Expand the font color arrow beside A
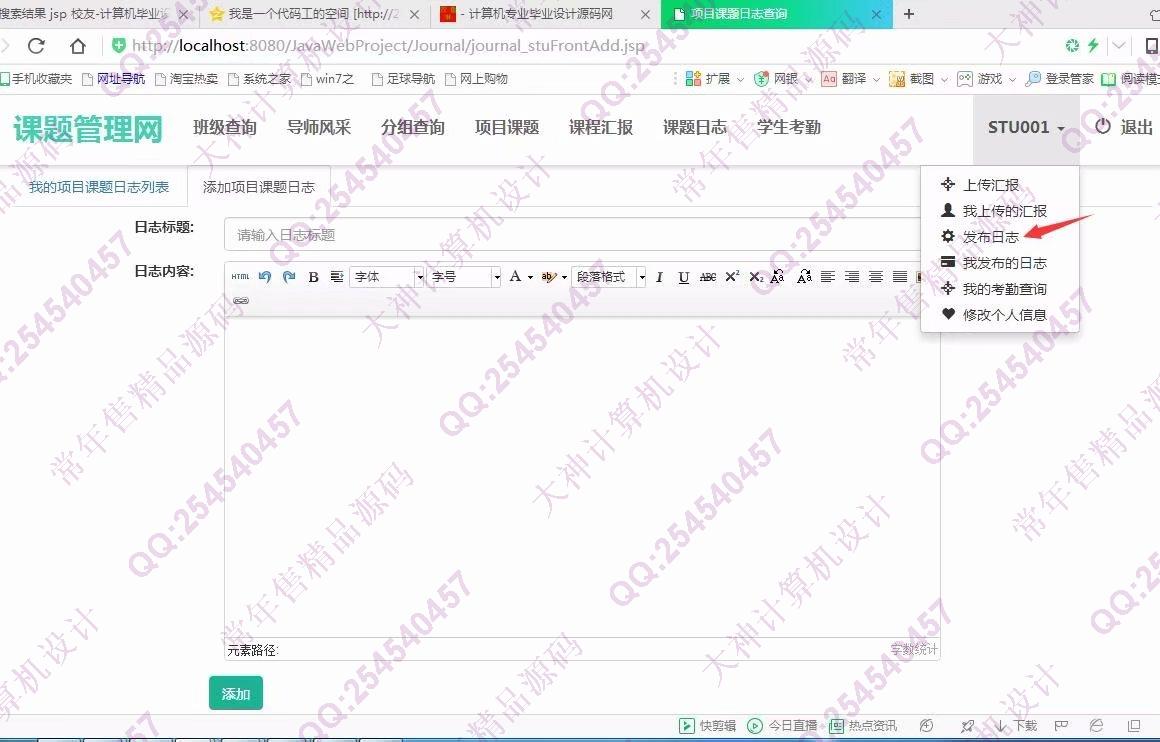The height and width of the screenshot is (742, 1160). 530,277
